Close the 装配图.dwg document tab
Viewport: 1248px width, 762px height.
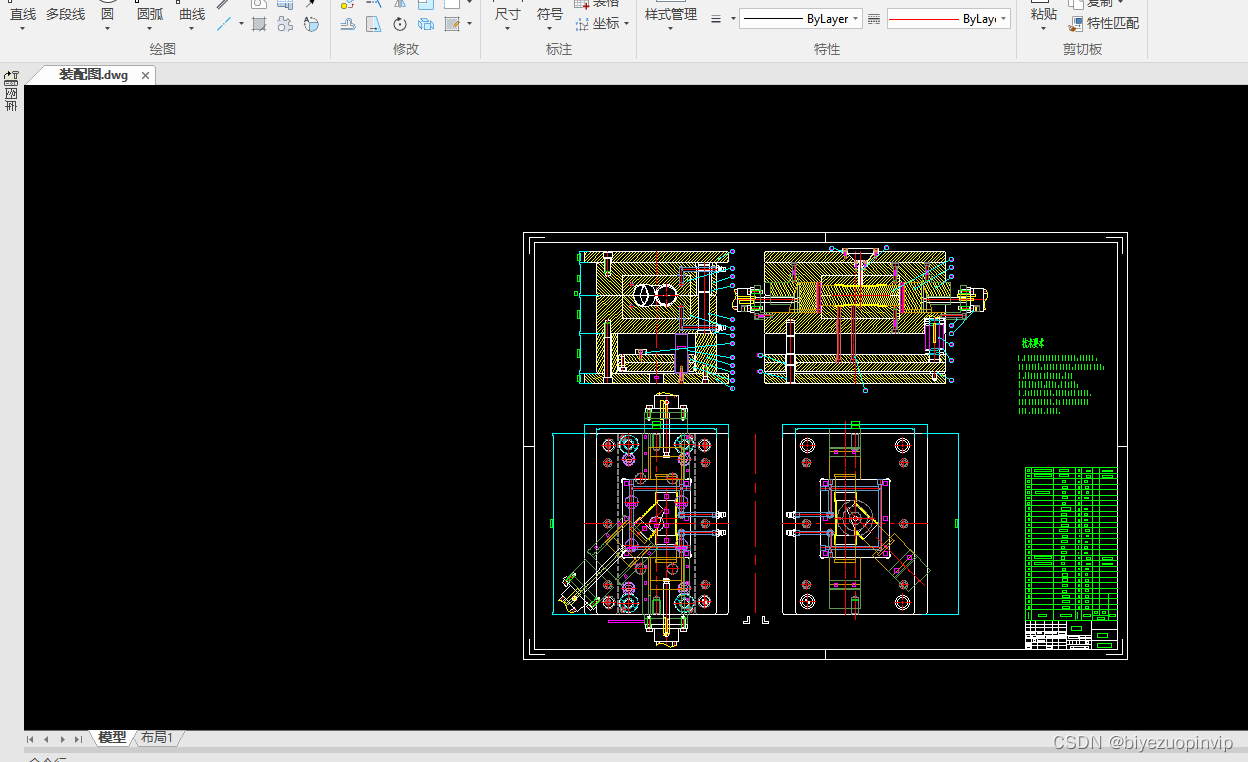pos(145,75)
